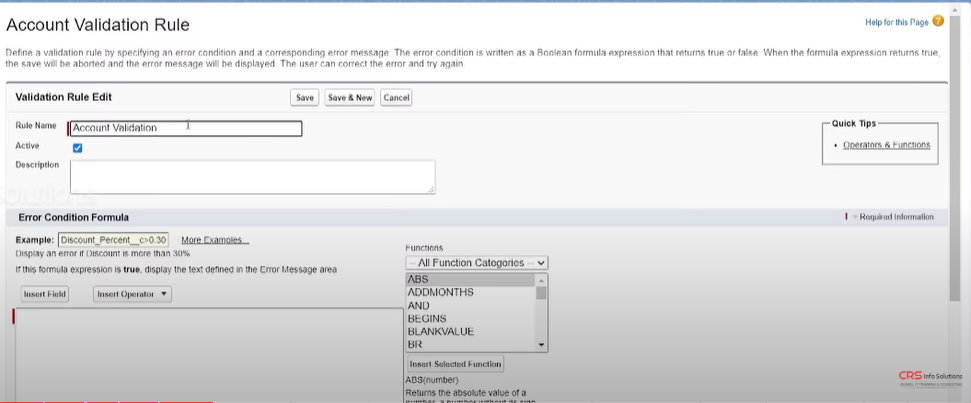Open the More Examples link

pyautogui.click(x=215, y=240)
